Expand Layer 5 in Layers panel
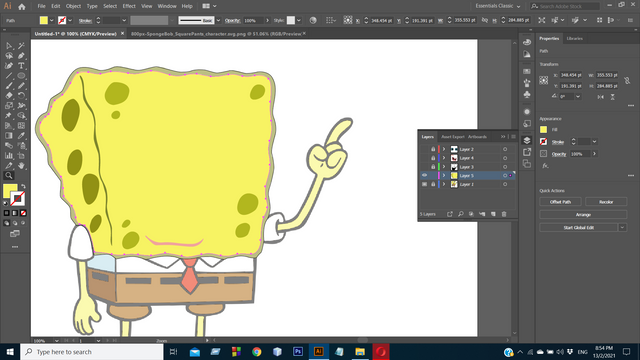Viewport: 640px width, 360px height. (x=444, y=176)
